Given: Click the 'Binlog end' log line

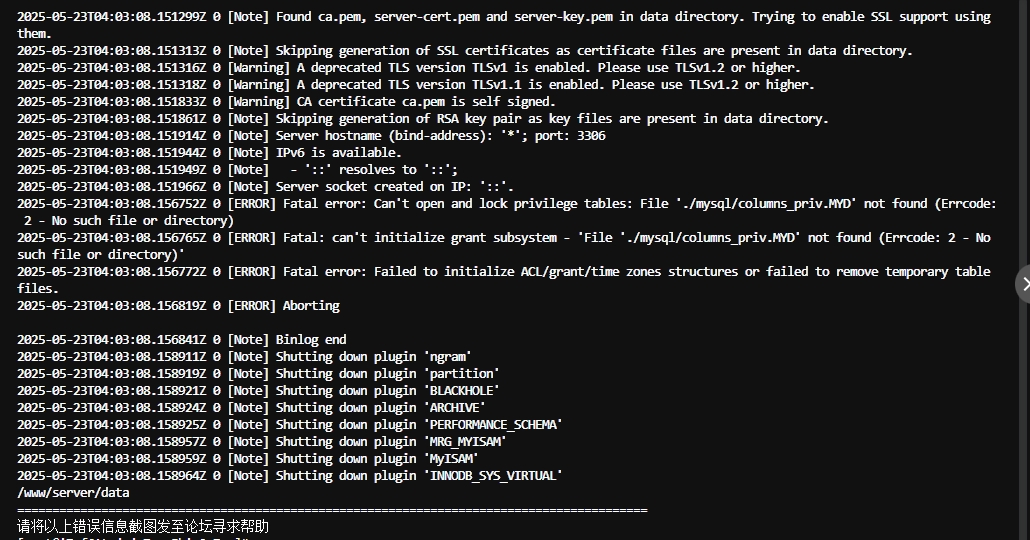Looking at the screenshot, I should 181,340.
